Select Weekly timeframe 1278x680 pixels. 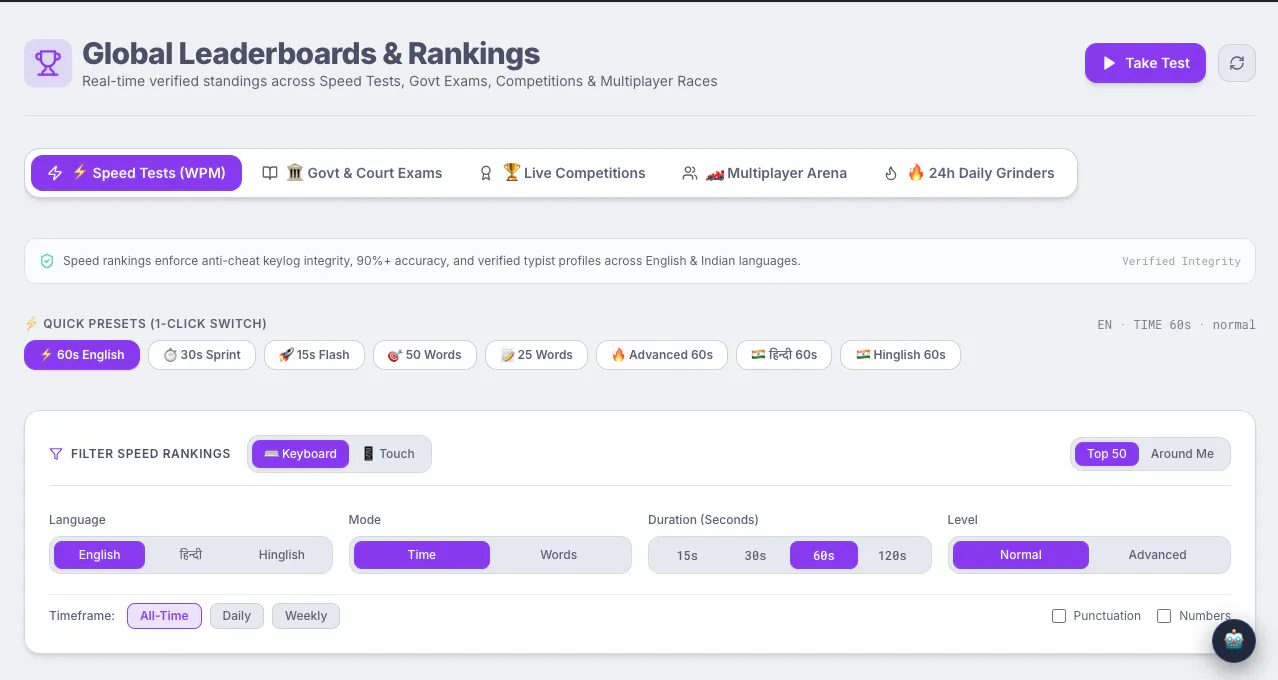(306, 616)
